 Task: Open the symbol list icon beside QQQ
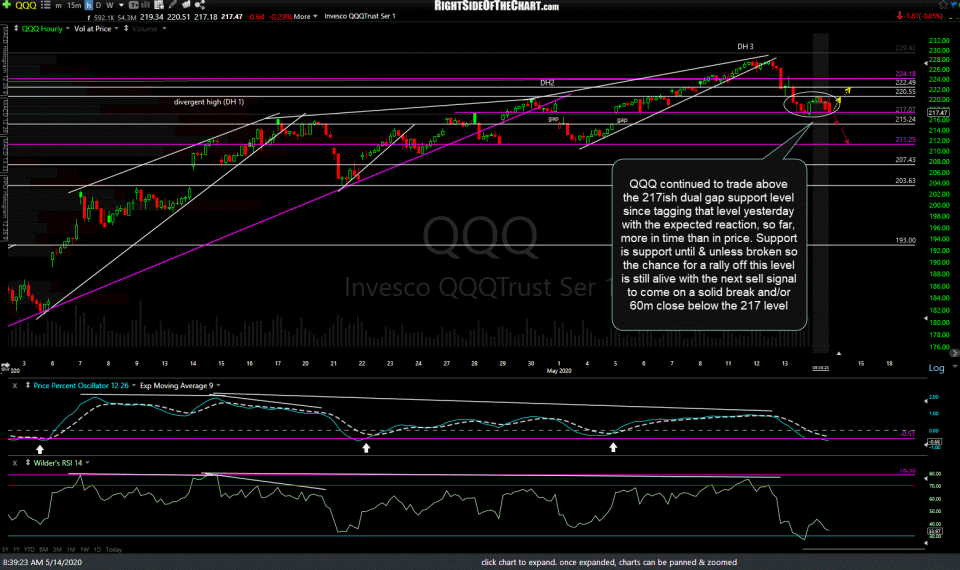[45, 5]
